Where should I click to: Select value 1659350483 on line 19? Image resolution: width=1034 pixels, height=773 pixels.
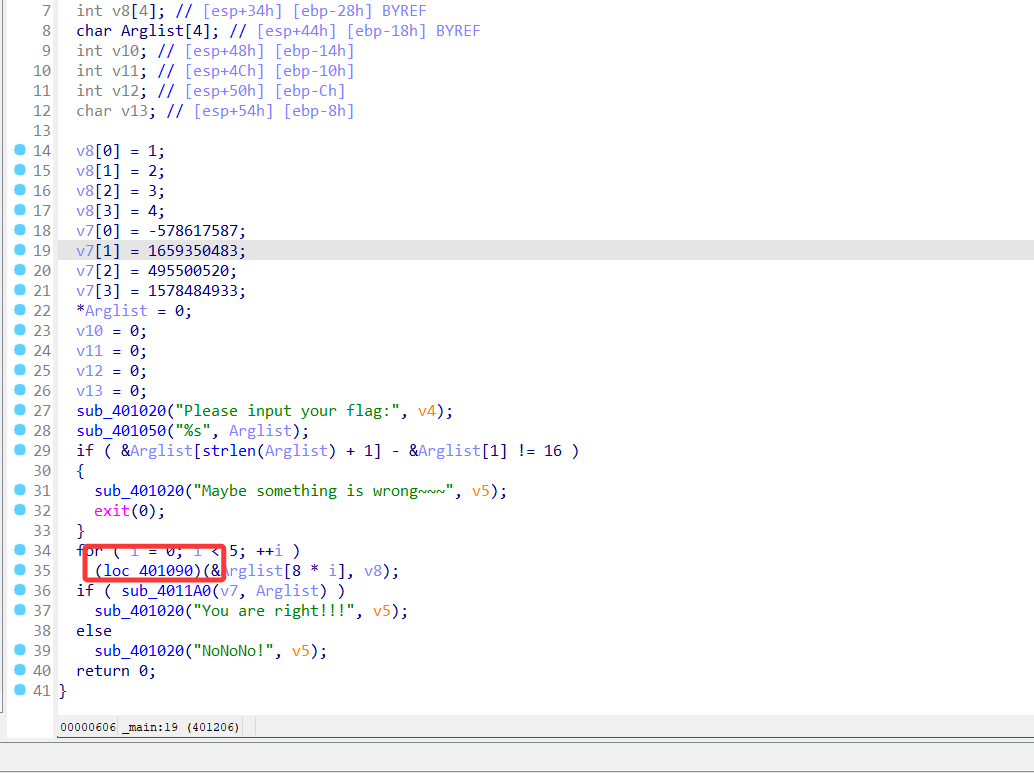pos(193,251)
